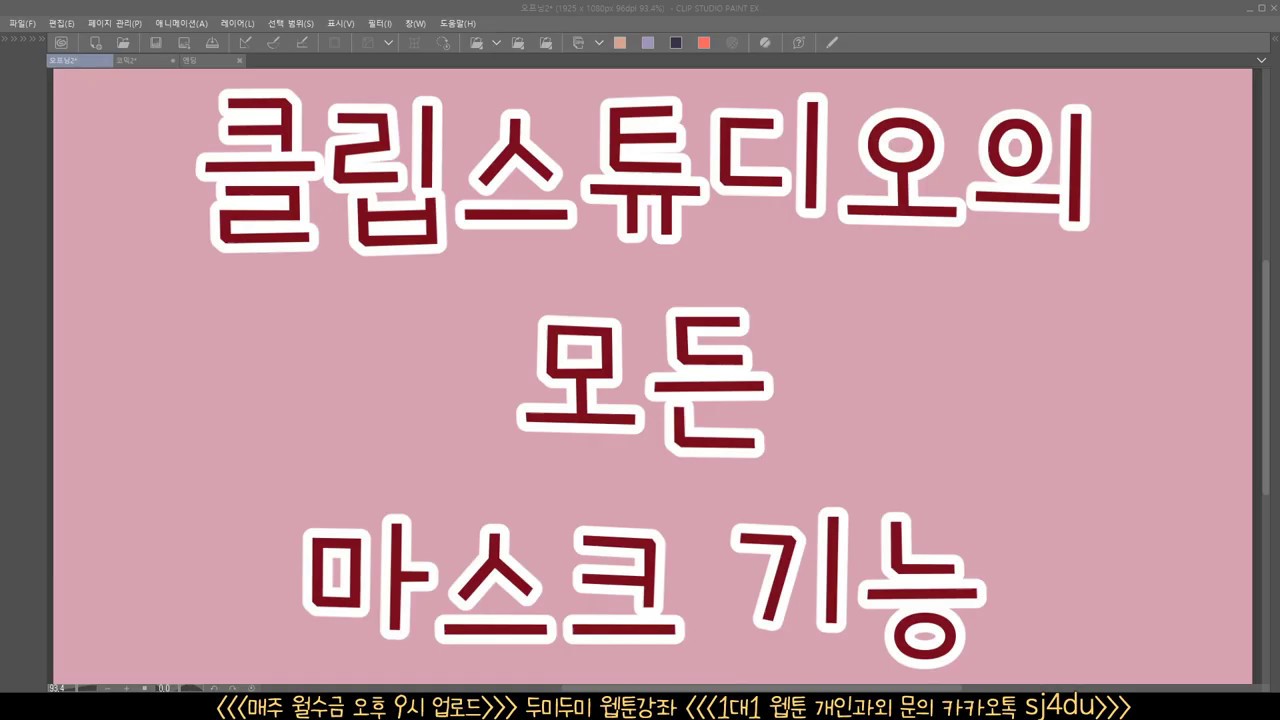Click the Save icon in the command bar
The width and height of the screenshot is (1280, 720).
(156, 43)
